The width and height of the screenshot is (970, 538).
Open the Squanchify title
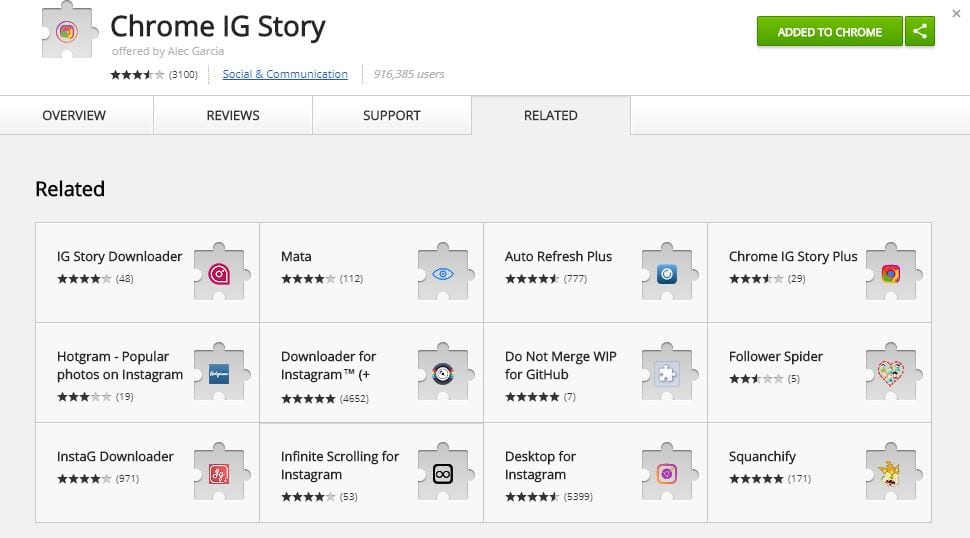tap(762, 456)
